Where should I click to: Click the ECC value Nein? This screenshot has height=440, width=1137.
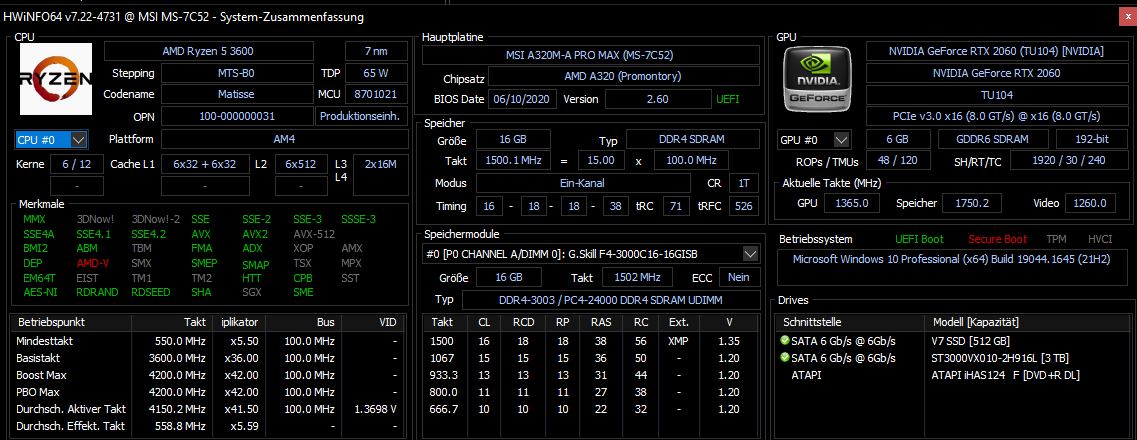tap(740, 277)
